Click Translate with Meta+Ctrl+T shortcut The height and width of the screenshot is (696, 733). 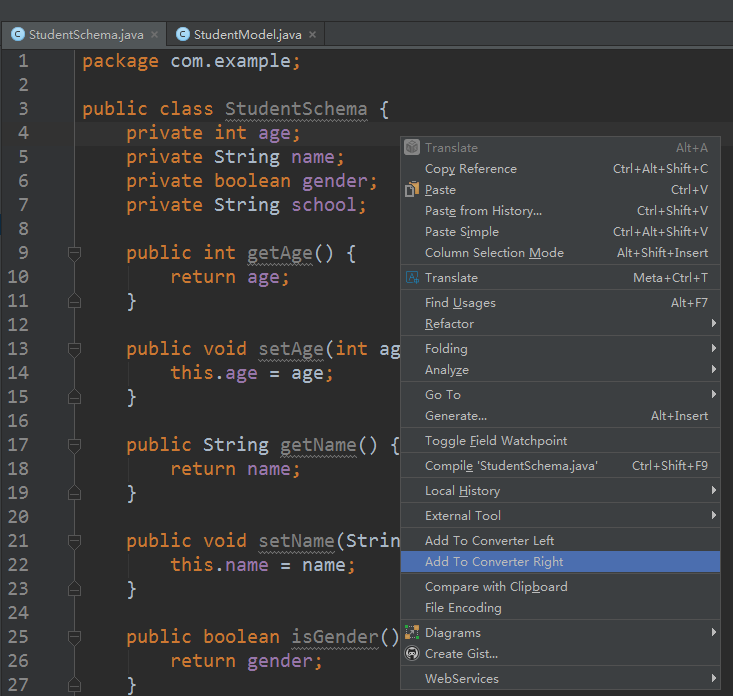click(560, 278)
